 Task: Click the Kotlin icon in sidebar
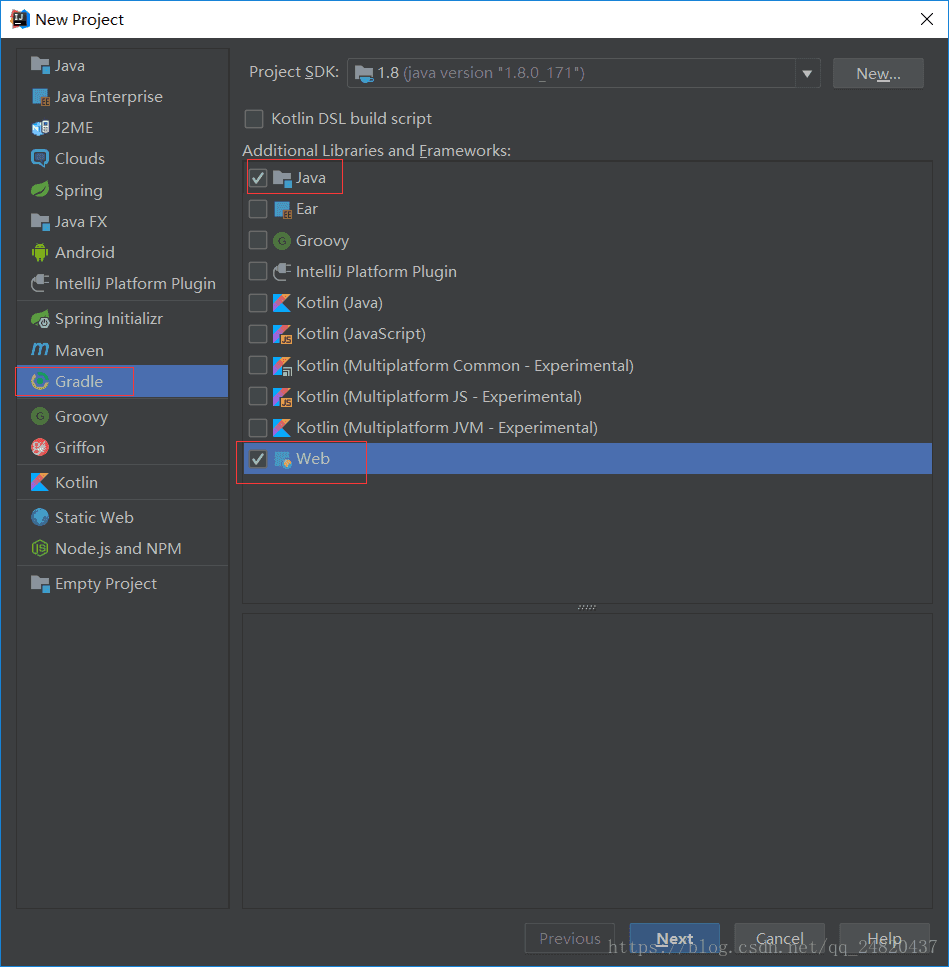[40, 482]
